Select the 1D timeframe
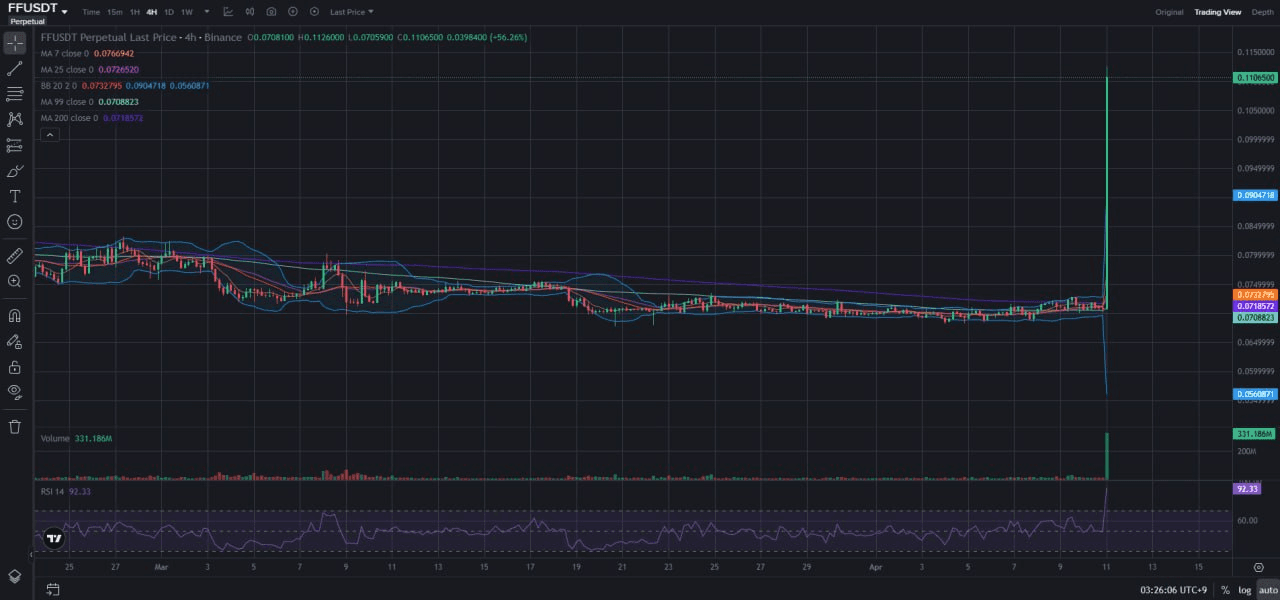The height and width of the screenshot is (600, 1280). [169, 11]
